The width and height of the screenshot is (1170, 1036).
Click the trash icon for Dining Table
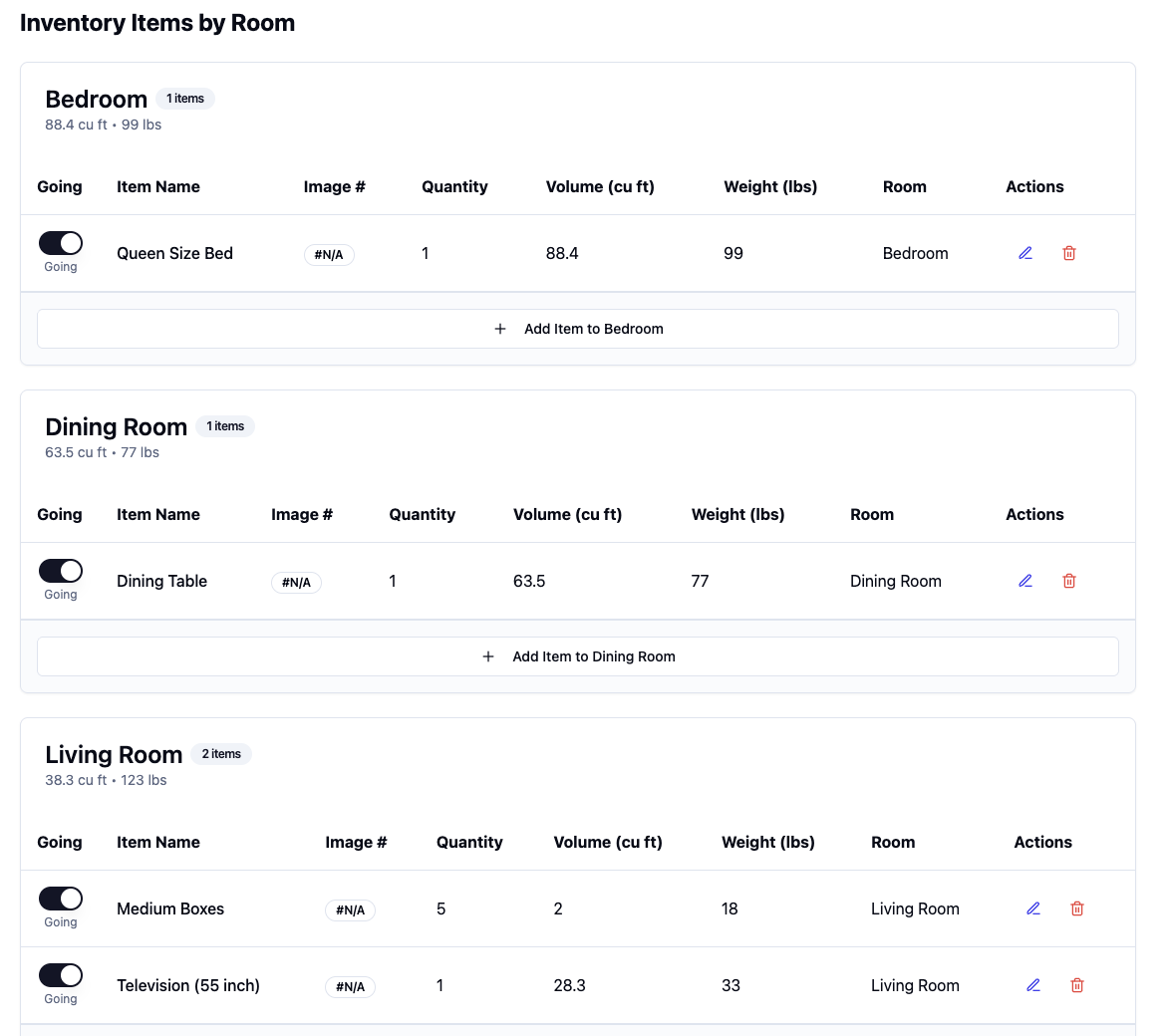tap(1069, 581)
